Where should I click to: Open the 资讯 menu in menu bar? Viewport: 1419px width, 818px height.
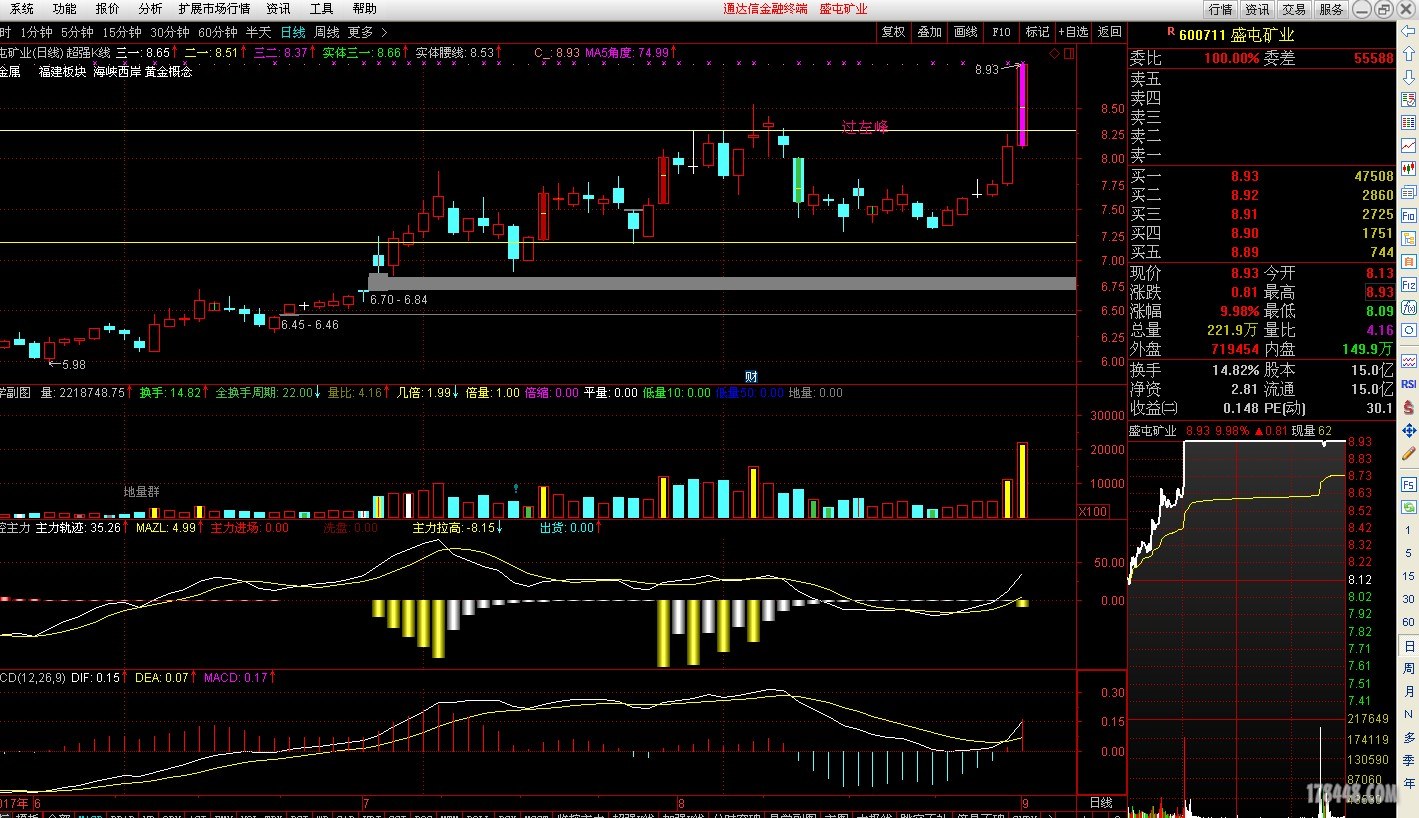pyautogui.click(x=278, y=9)
